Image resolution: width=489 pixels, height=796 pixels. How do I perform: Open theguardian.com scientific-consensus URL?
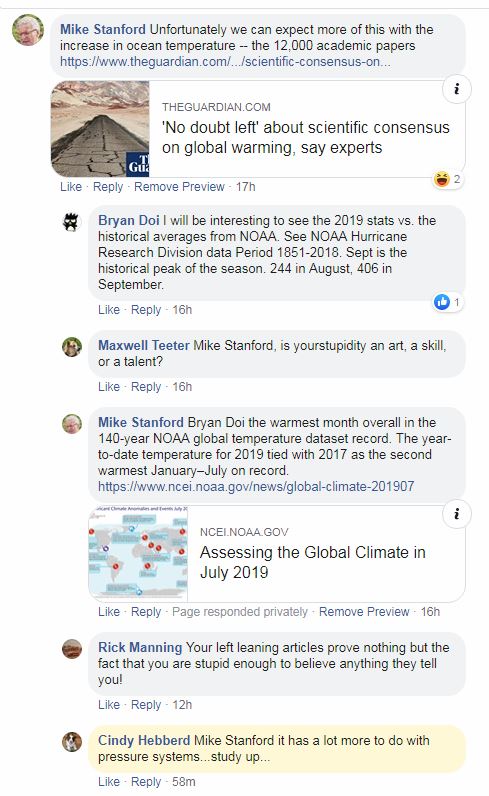coord(225,62)
